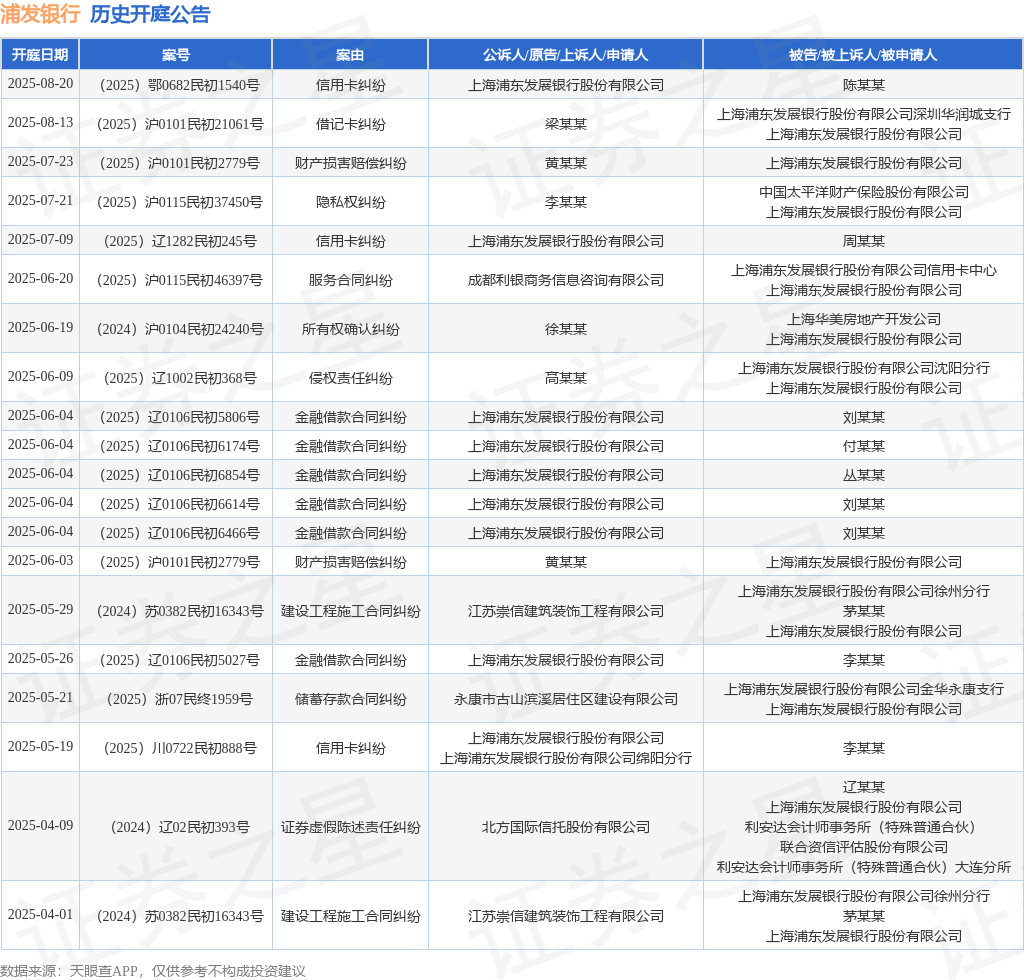The width and height of the screenshot is (1024, 980).
Task: Click 上海浦东发展银行股份有限公司金华永康支行
Action: pos(863,689)
